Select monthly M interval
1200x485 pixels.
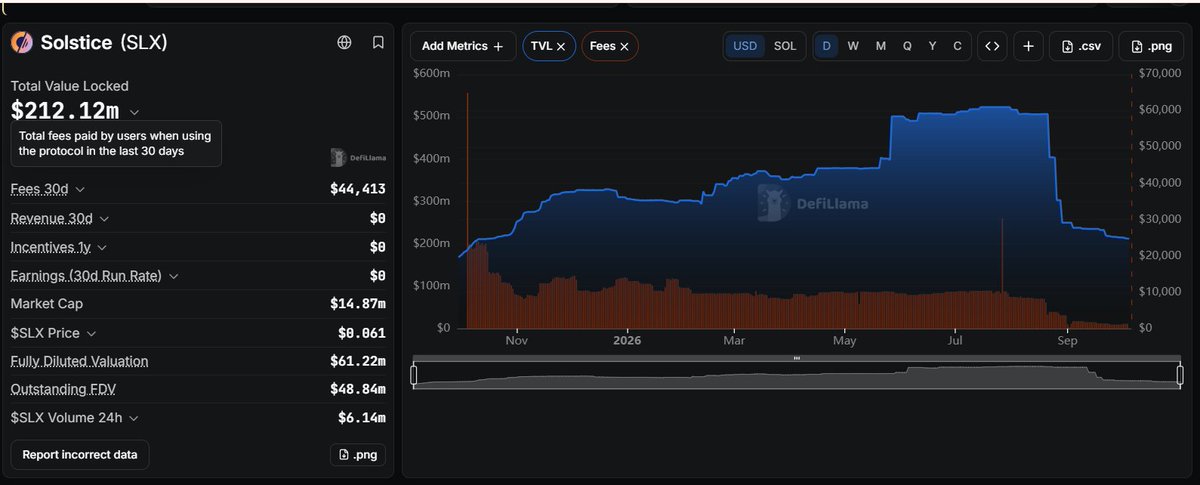tap(880, 46)
